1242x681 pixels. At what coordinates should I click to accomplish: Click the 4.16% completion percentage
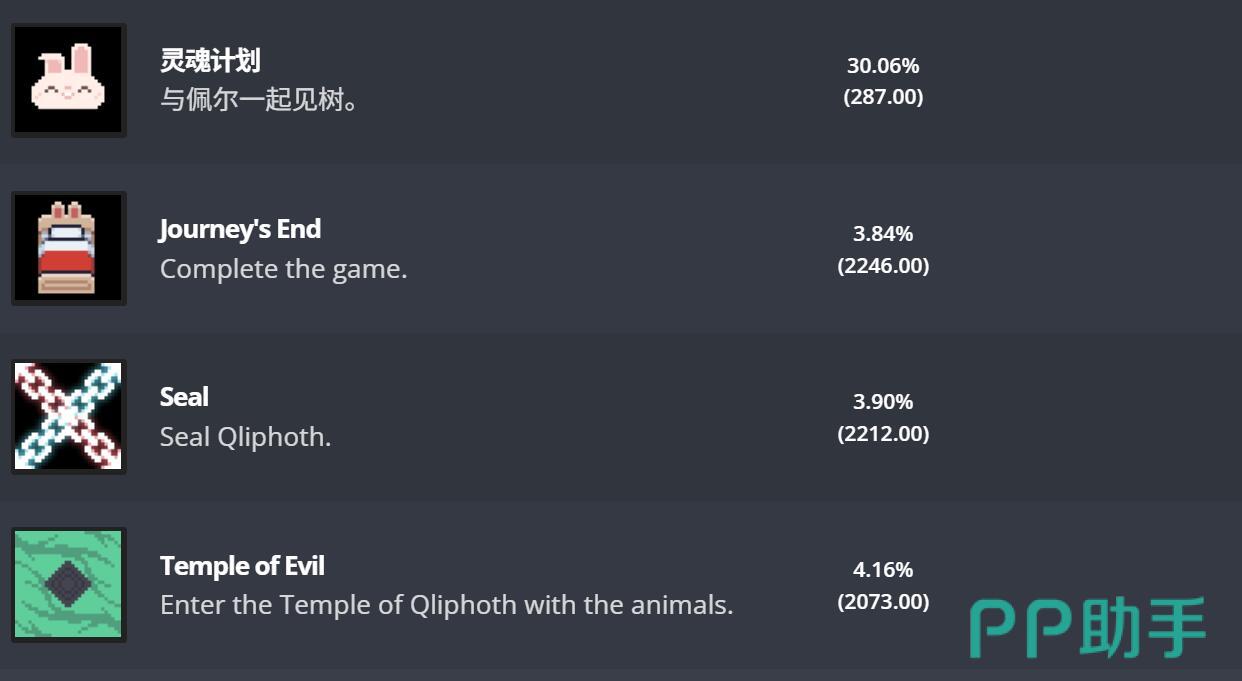coord(883,570)
